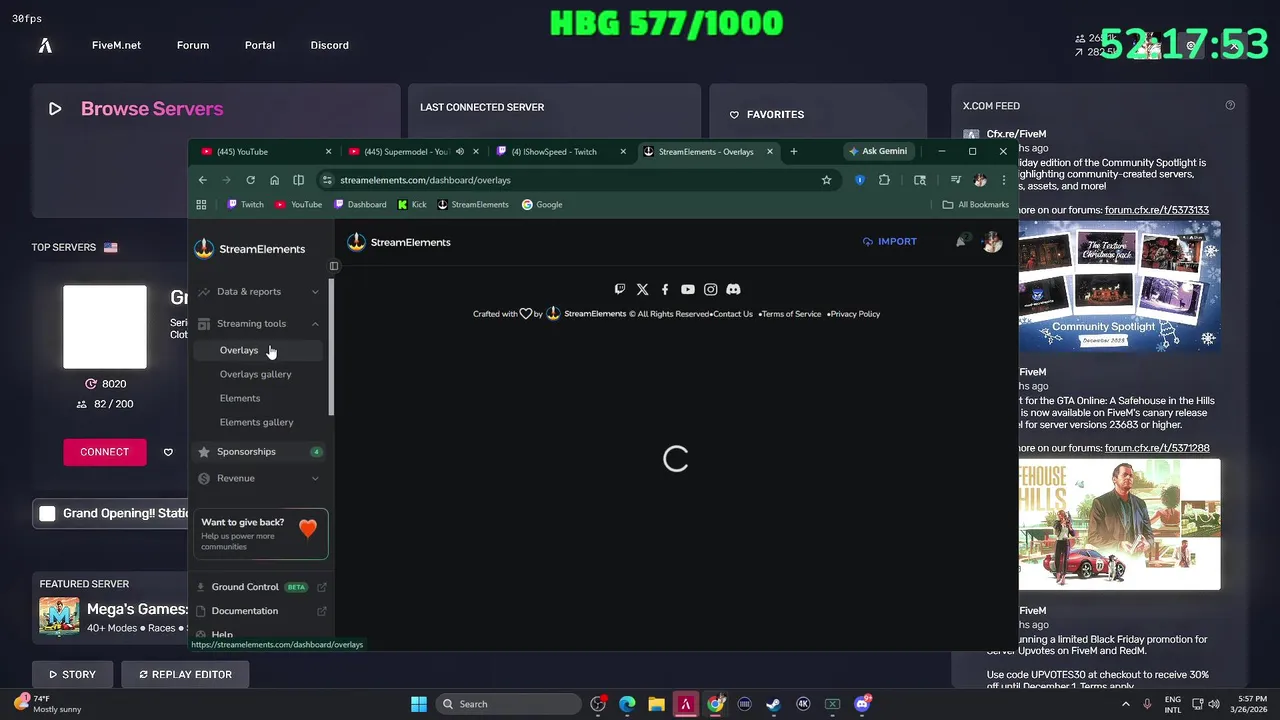Open Microsoft Edge from the taskbar
The height and width of the screenshot is (720, 1280).
pyautogui.click(x=627, y=704)
